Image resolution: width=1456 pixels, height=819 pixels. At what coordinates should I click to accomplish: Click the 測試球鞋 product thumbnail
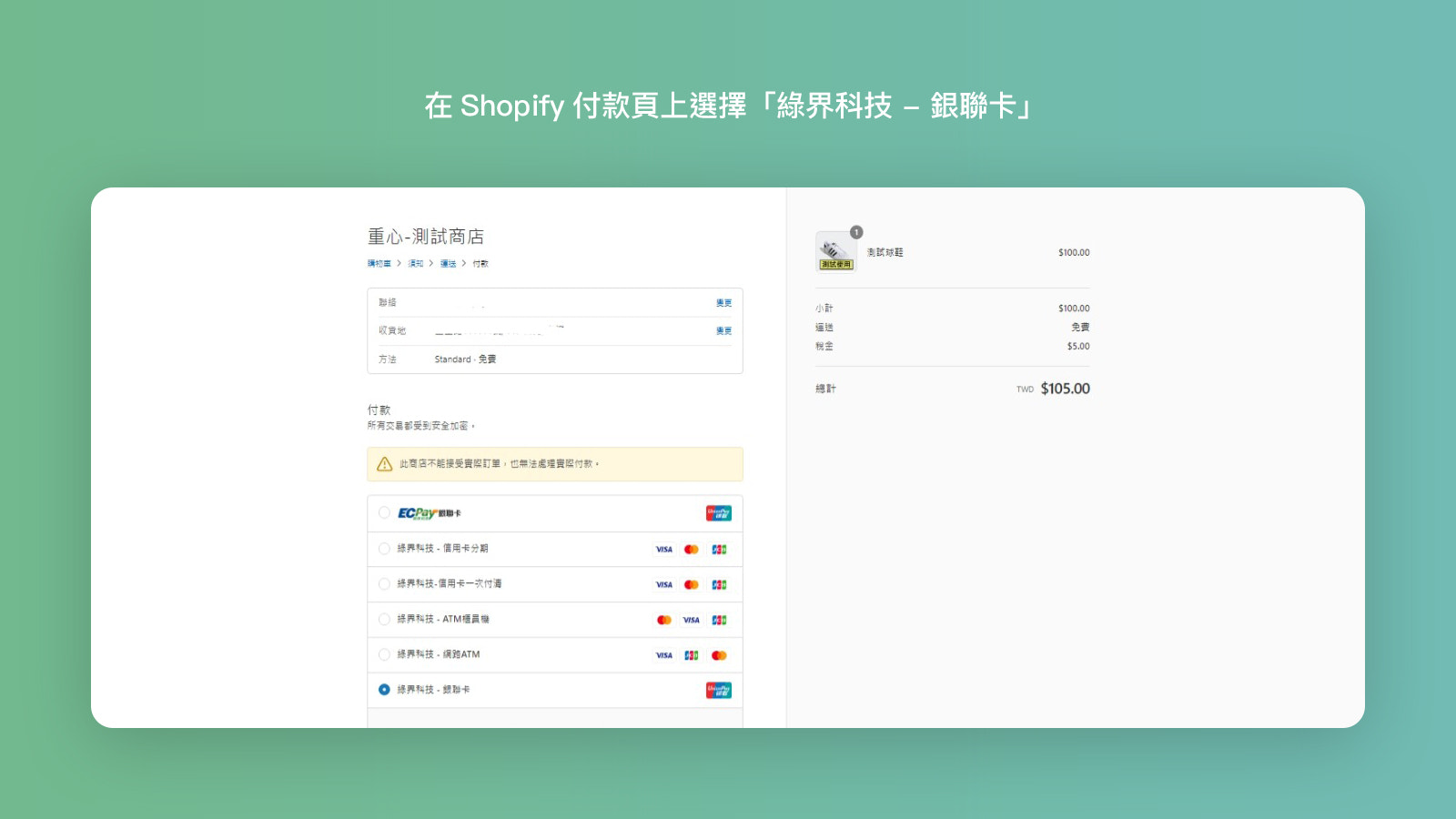pos(835,251)
